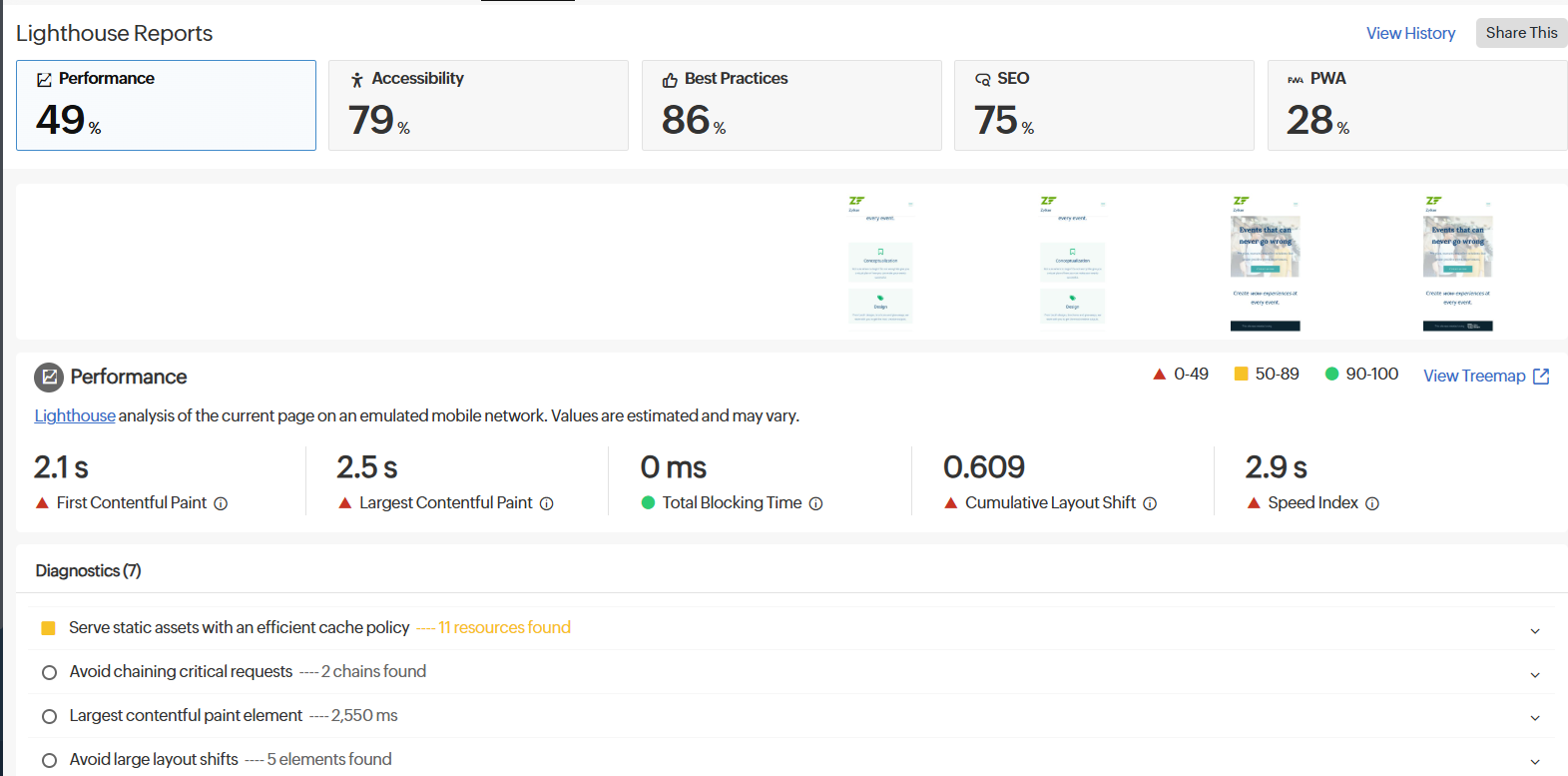Click info icon next to Speed Index
Image resolution: width=1568 pixels, height=776 pixels.
(x=1372, y=504)
